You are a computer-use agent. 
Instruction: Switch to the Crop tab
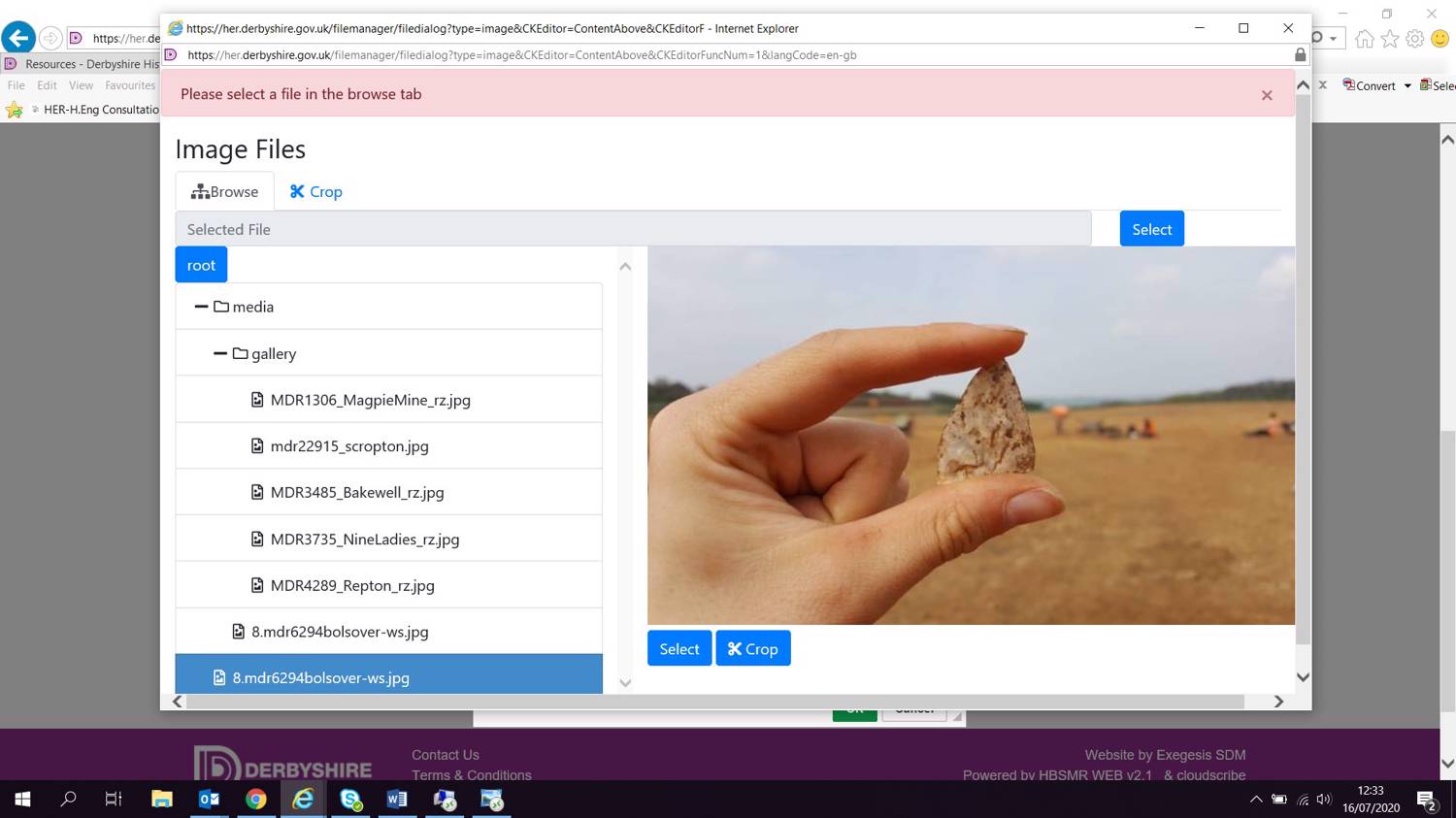tap(315, 192)
